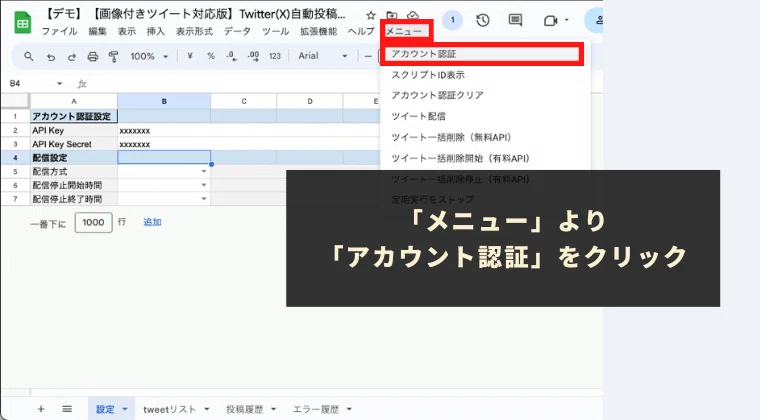Open the video call options arrow
The image size is (760, 420).
click(x=567, y=20)
